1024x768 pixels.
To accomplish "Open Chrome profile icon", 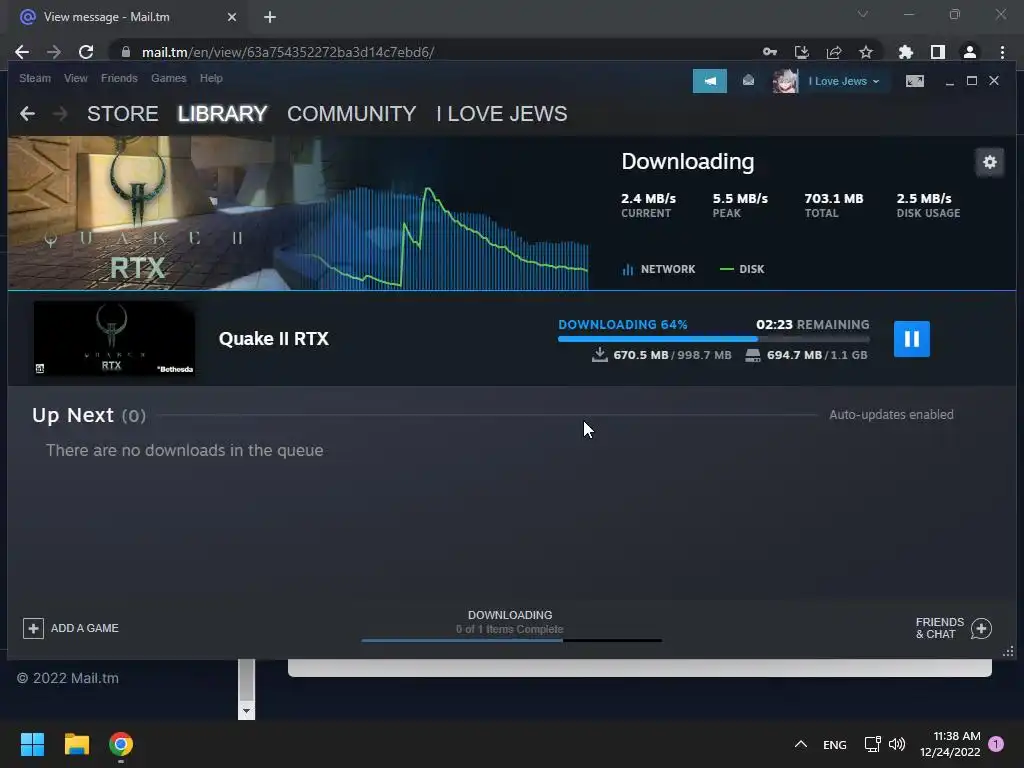I will point(970,52).
